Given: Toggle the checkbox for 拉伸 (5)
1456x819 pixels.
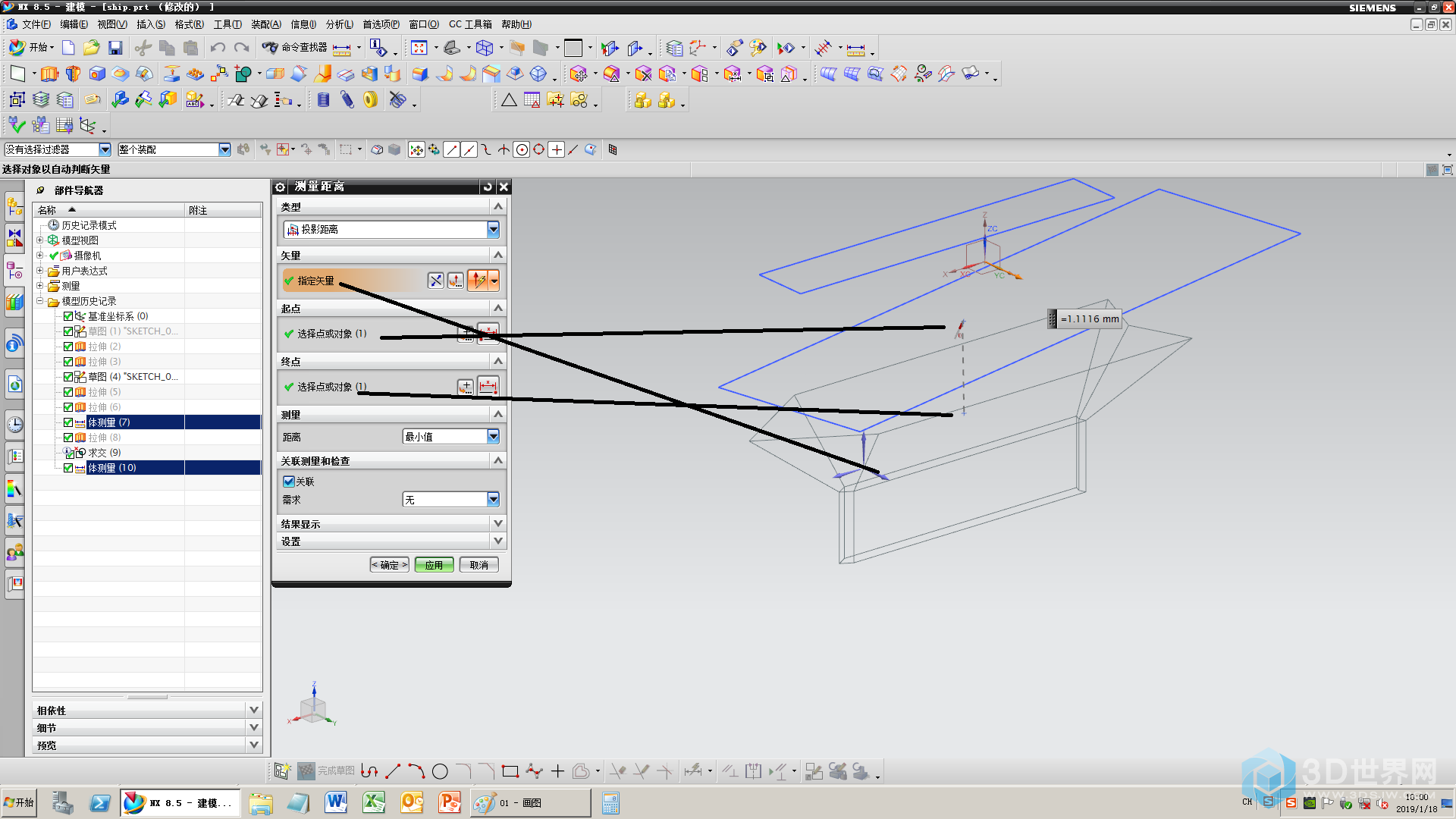Looking at the screenshot, I should pyautogui.click(x=68, y=392).
